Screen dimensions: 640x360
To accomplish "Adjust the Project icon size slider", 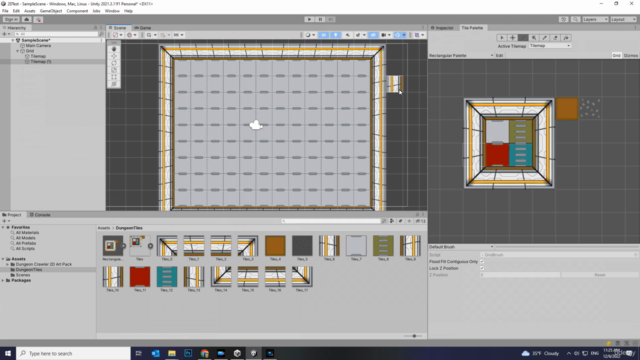I will click(x=413, y=336).
